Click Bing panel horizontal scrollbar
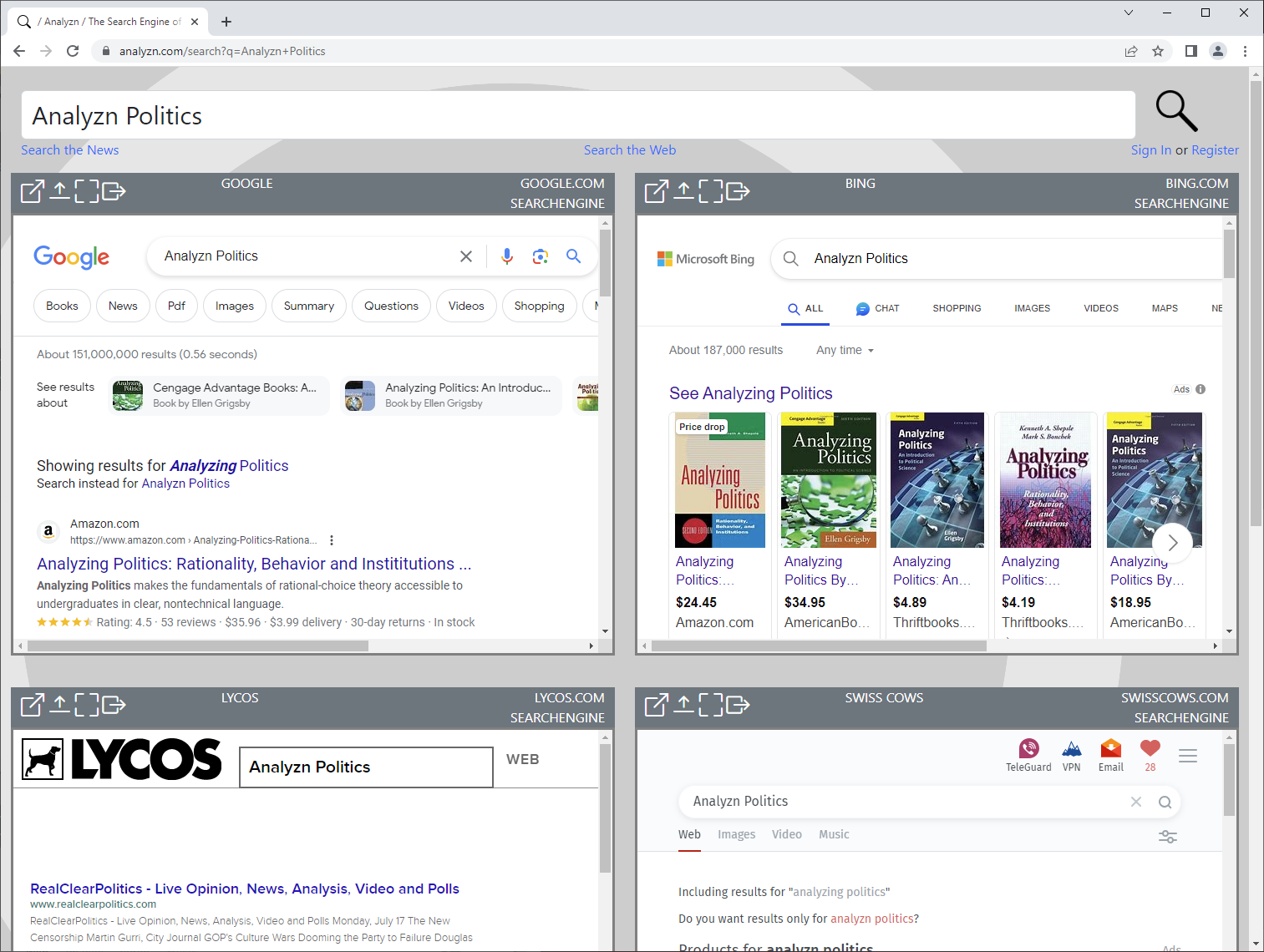Screen dimensions: 1264x952 click(x=819, y=646)
